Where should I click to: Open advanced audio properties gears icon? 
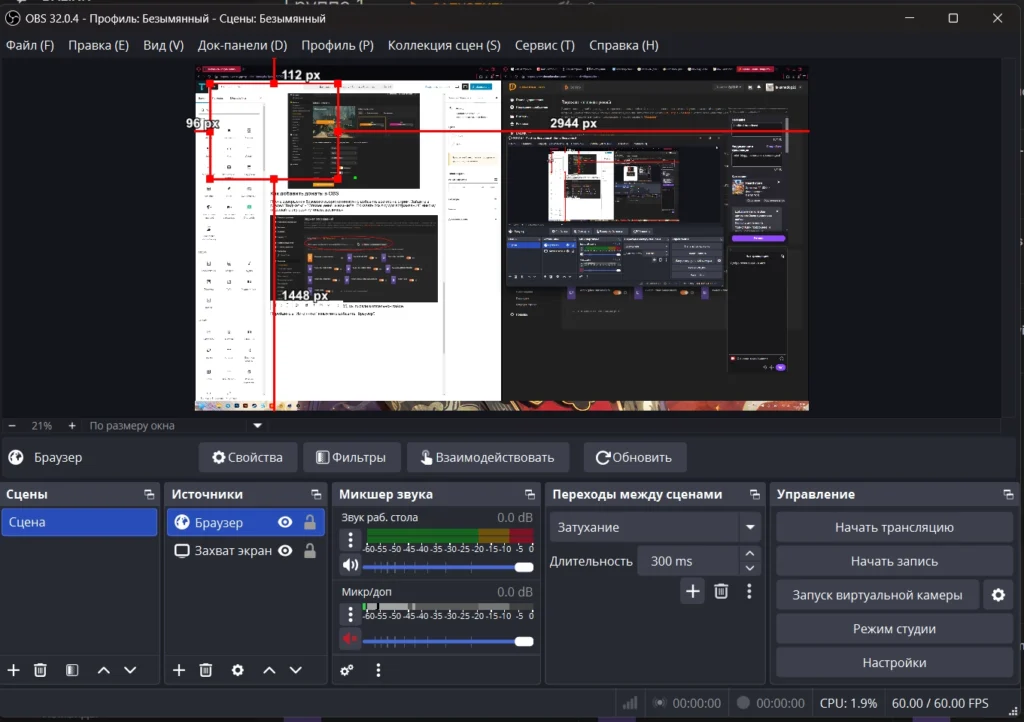pos(347,670)
